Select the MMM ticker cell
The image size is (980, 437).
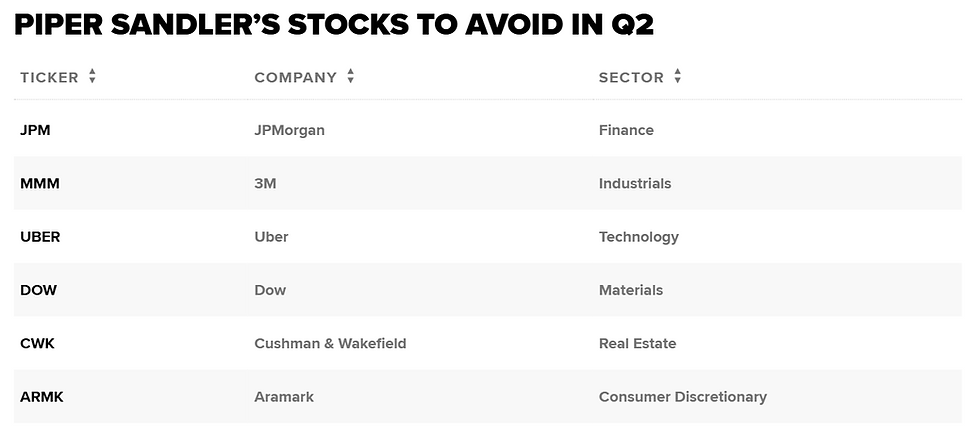coord(38,183)
